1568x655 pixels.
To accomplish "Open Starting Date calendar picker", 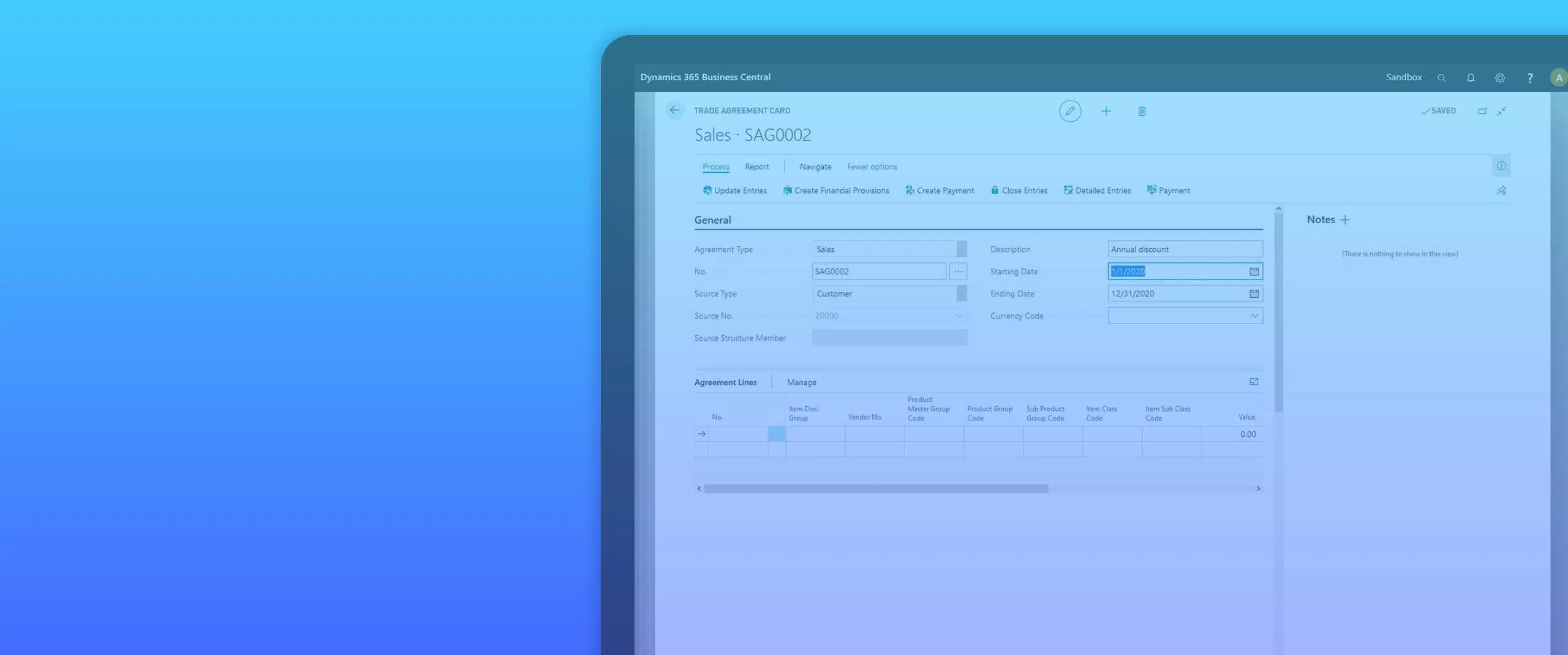I will (1254, 271).
